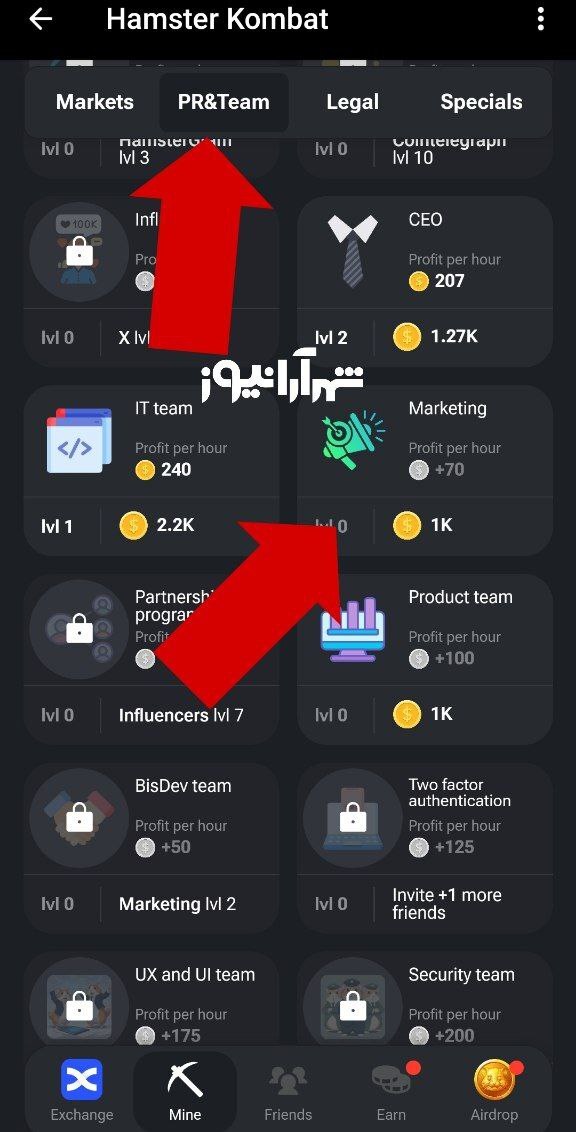Viewport: 576px width, 1132px height.
Task: Tap the locked BisDev team card
Action: point(152,848)
